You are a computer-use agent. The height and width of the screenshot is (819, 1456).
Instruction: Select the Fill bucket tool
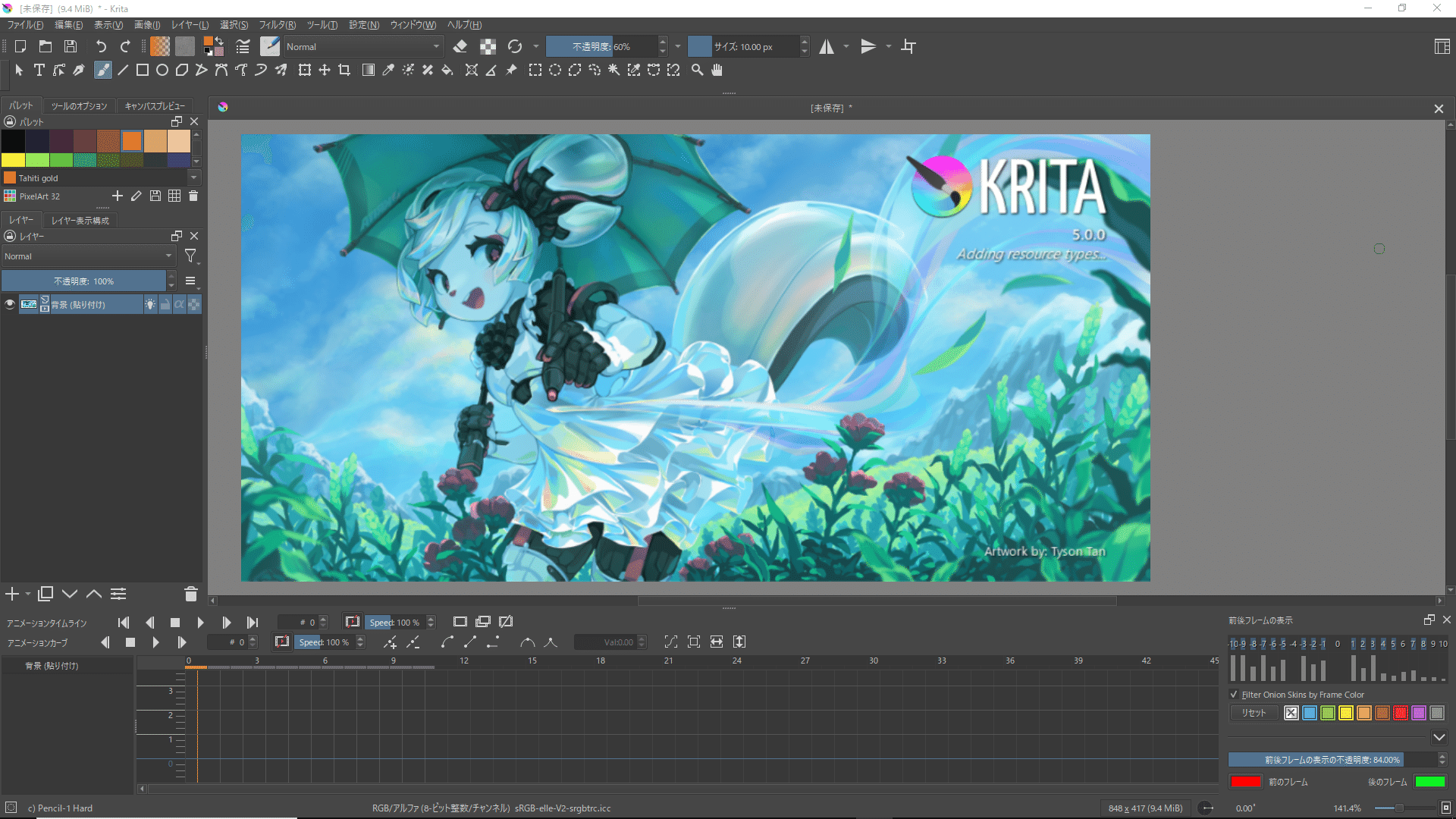coord(447,70)
